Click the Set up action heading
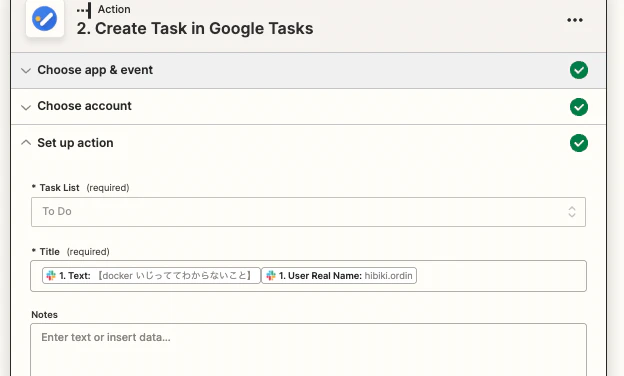 (75, 143)
